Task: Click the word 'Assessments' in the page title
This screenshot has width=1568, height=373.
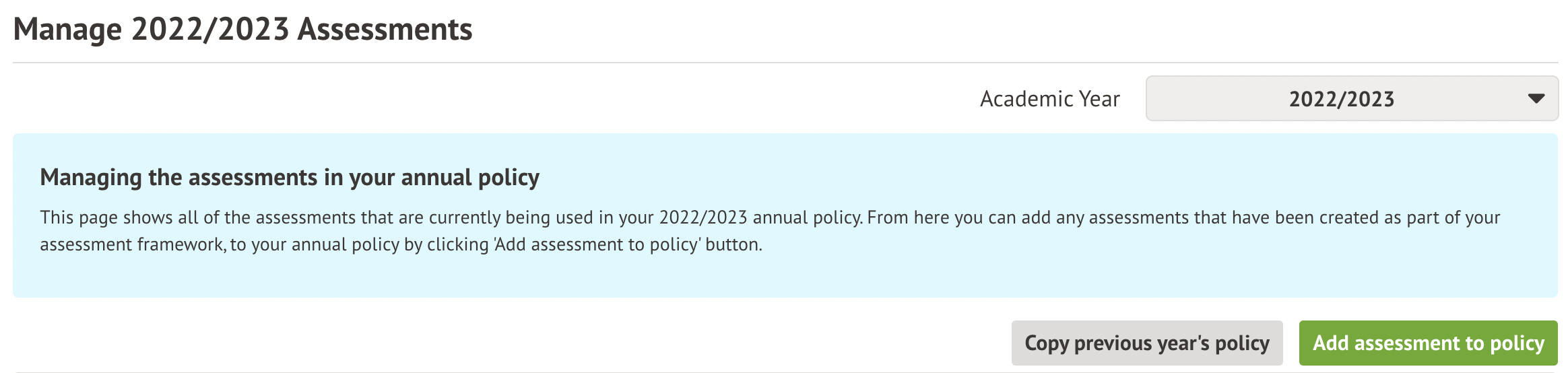Action: (385, 30)
